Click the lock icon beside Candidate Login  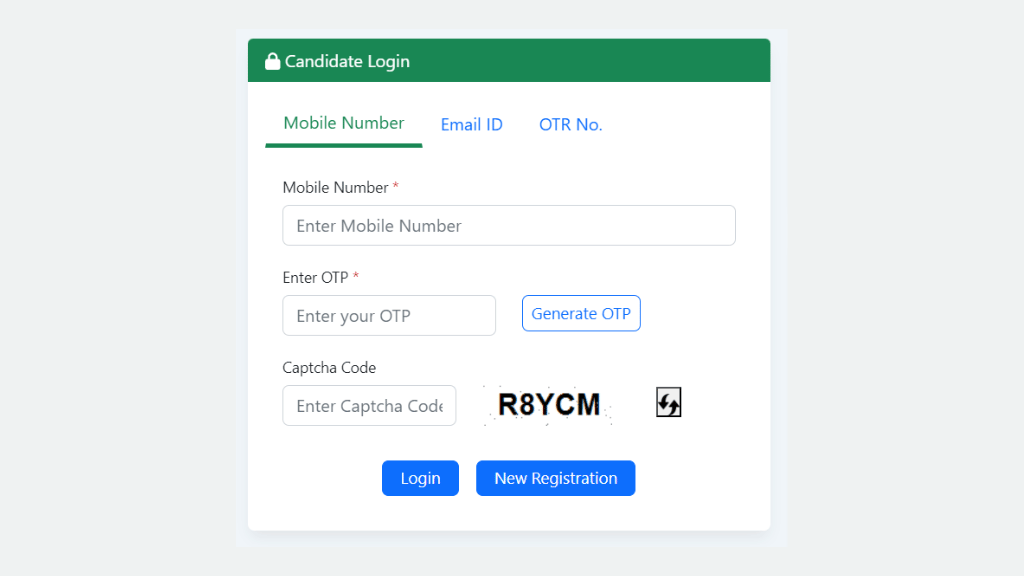click(x=272, y=60)
